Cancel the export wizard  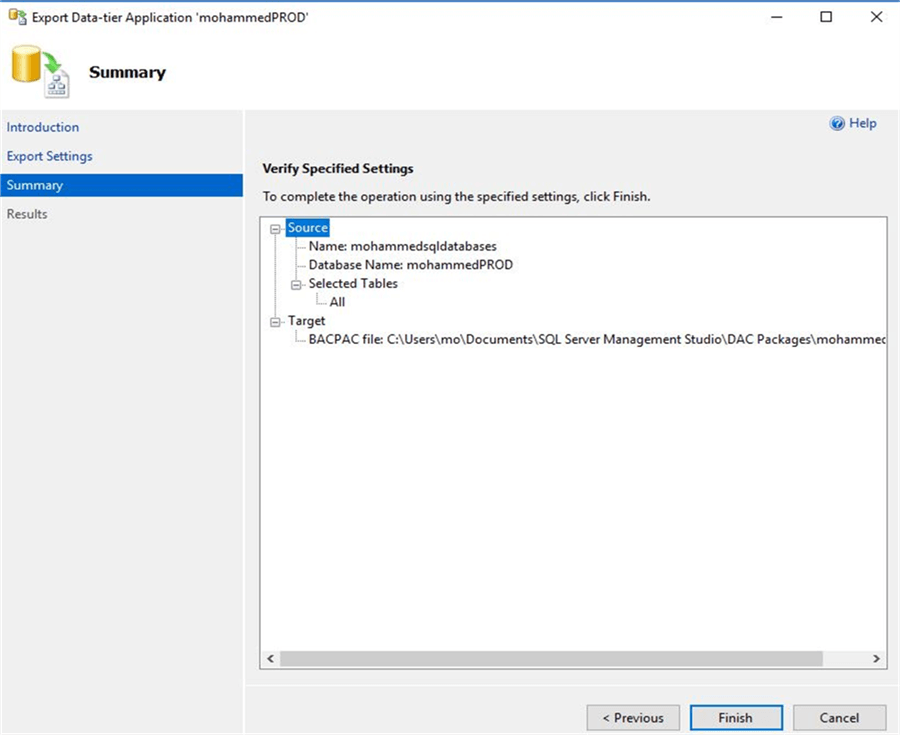coord(839,718)
